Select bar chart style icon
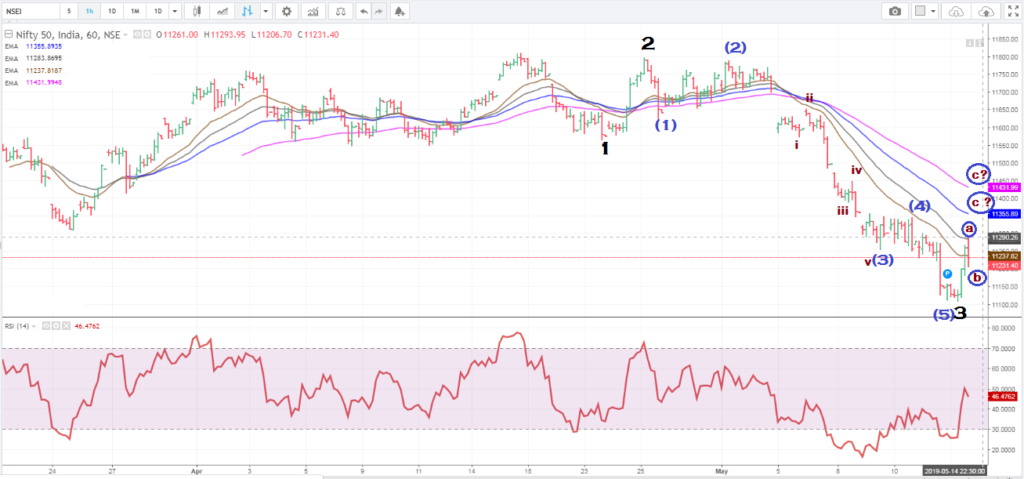The height and width of the screenshot is (479, 1024). 247,11
